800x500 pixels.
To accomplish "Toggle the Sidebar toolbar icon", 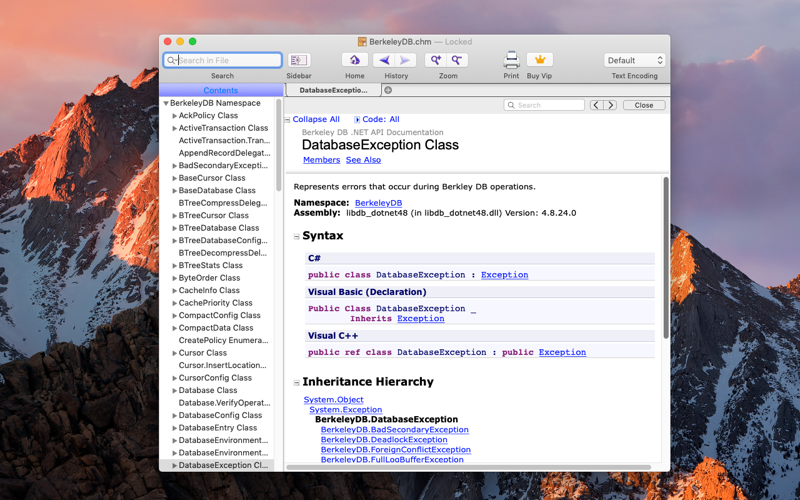I will click(298, 60).
